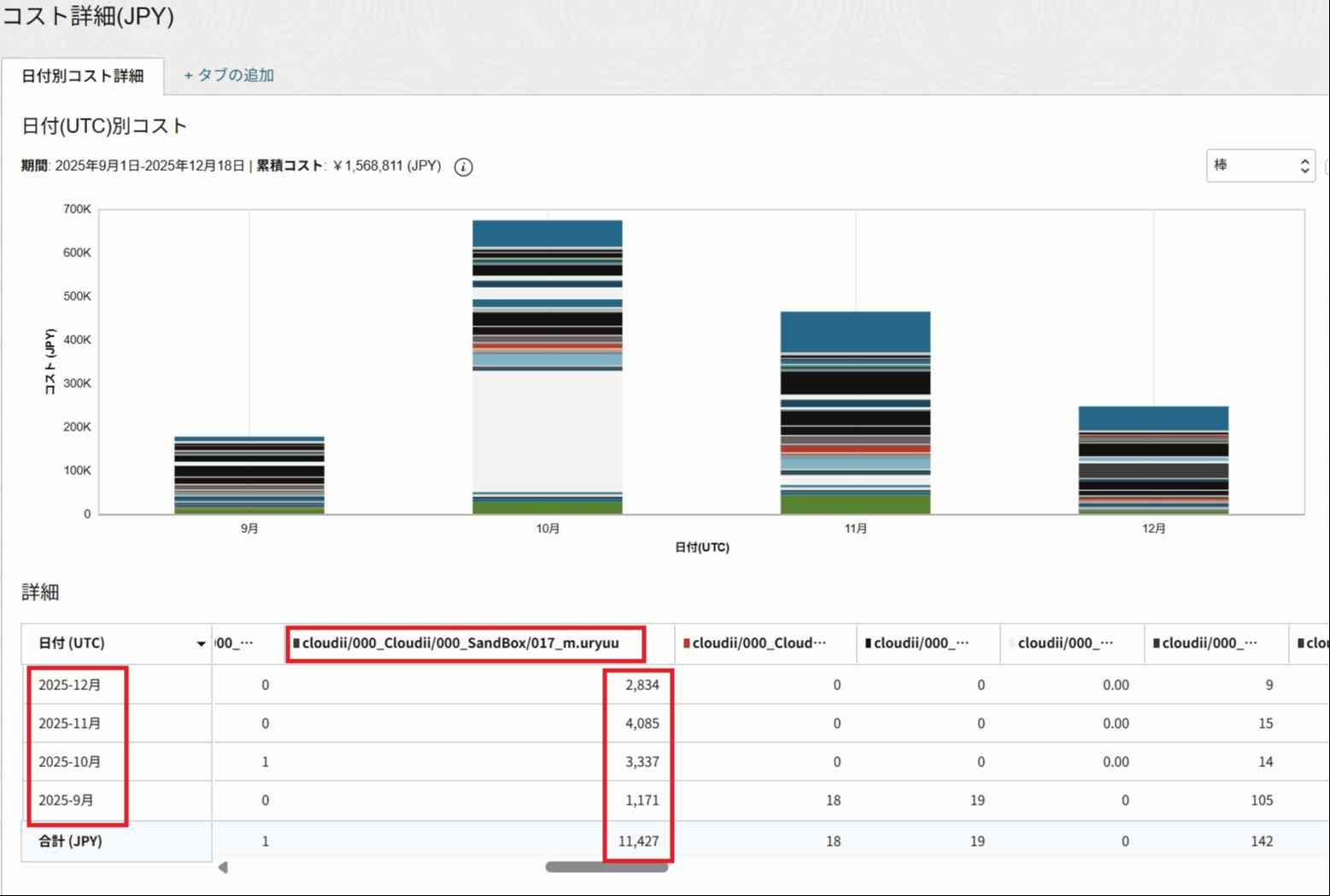
Task: Click the cumulative cost info icon
Action: point(463,167)
